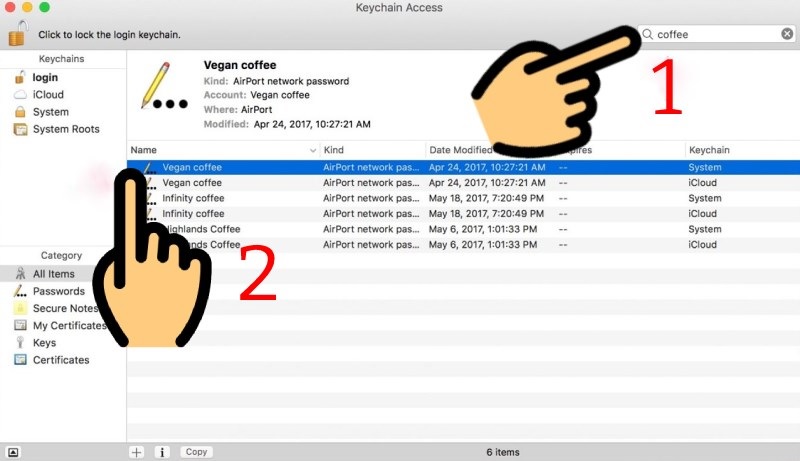This screenshot has height=461, width=800.
Task: Click the "Click to lock the login keychain" text
Action: (109, 35)
